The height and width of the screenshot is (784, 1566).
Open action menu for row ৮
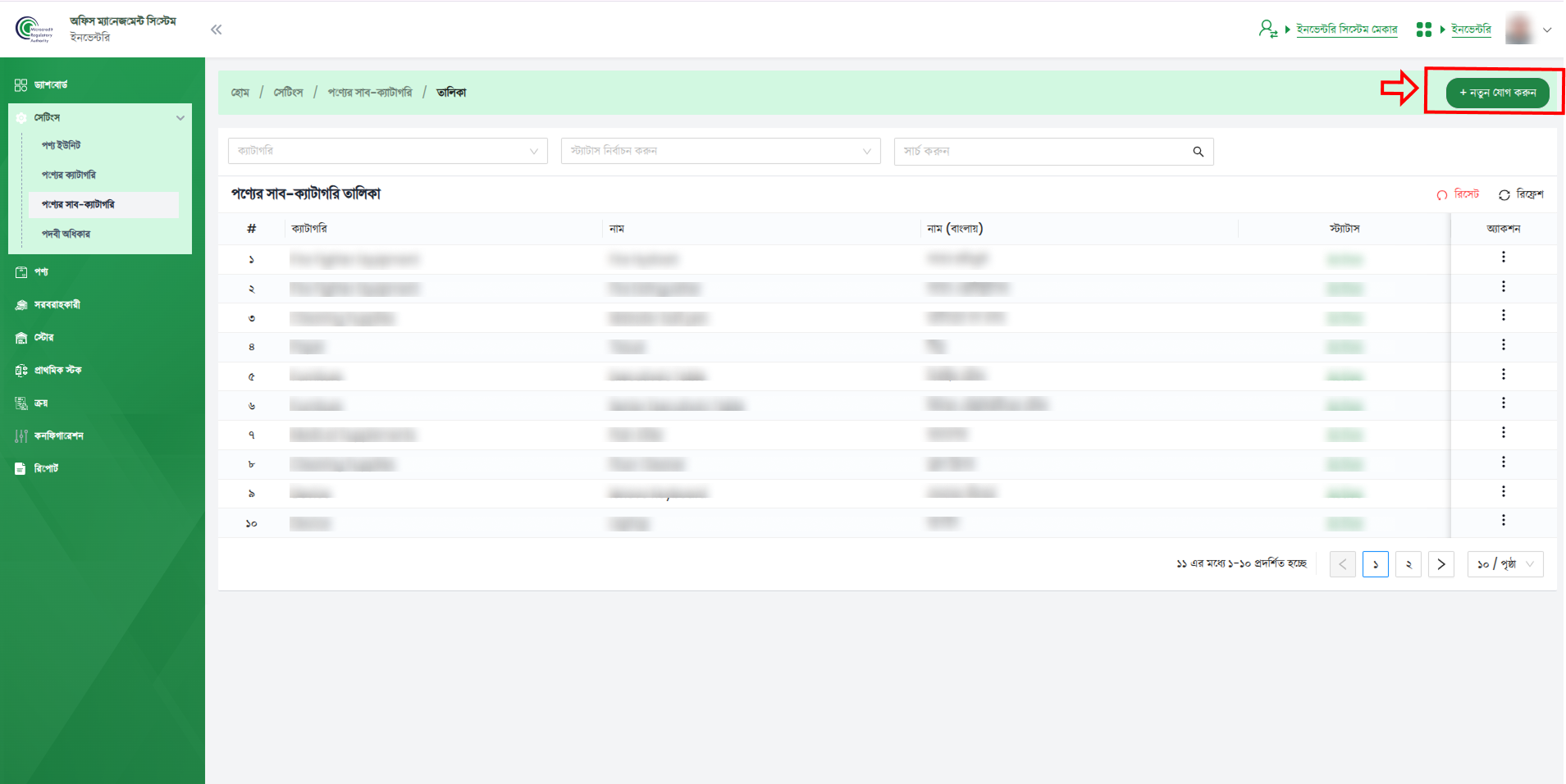(1503, 462)
